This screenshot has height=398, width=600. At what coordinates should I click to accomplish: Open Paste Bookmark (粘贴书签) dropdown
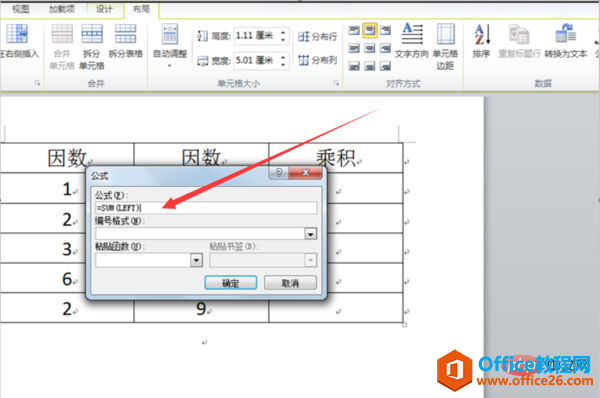click(311, 260)
